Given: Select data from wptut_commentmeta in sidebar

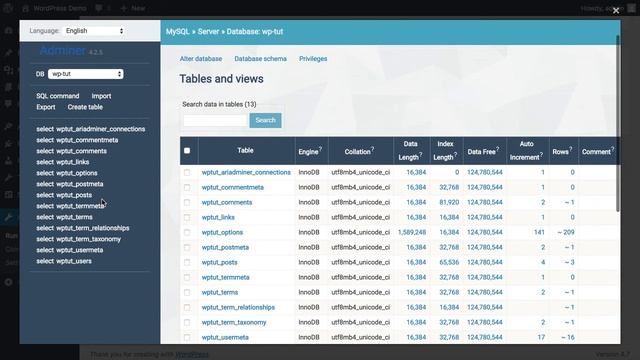Looking at the screenshot, I should coord(45,140).
